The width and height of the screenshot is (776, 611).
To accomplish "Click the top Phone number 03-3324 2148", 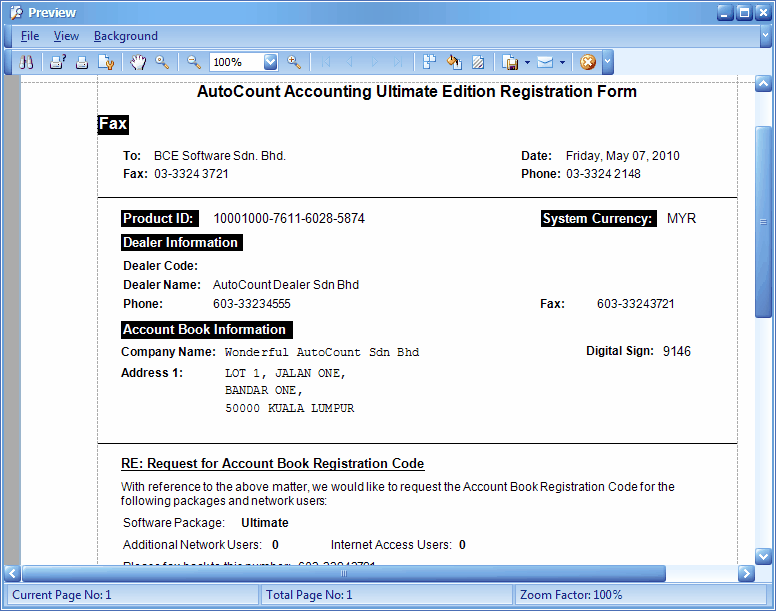I will 603,174.
